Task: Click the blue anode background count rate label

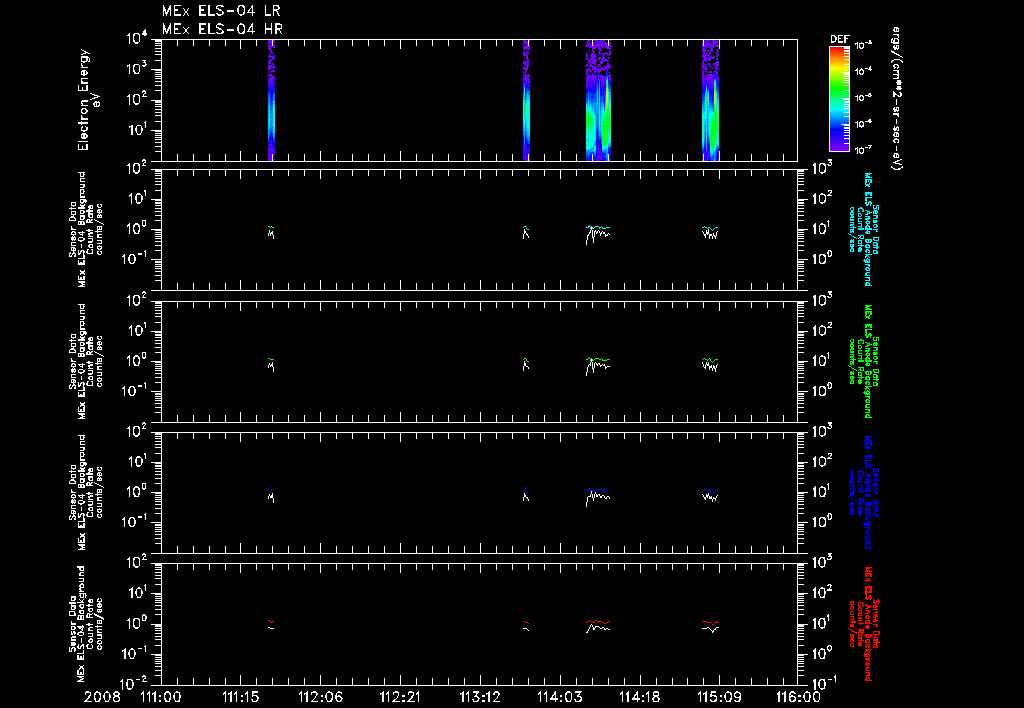Action: click(863, 493)
